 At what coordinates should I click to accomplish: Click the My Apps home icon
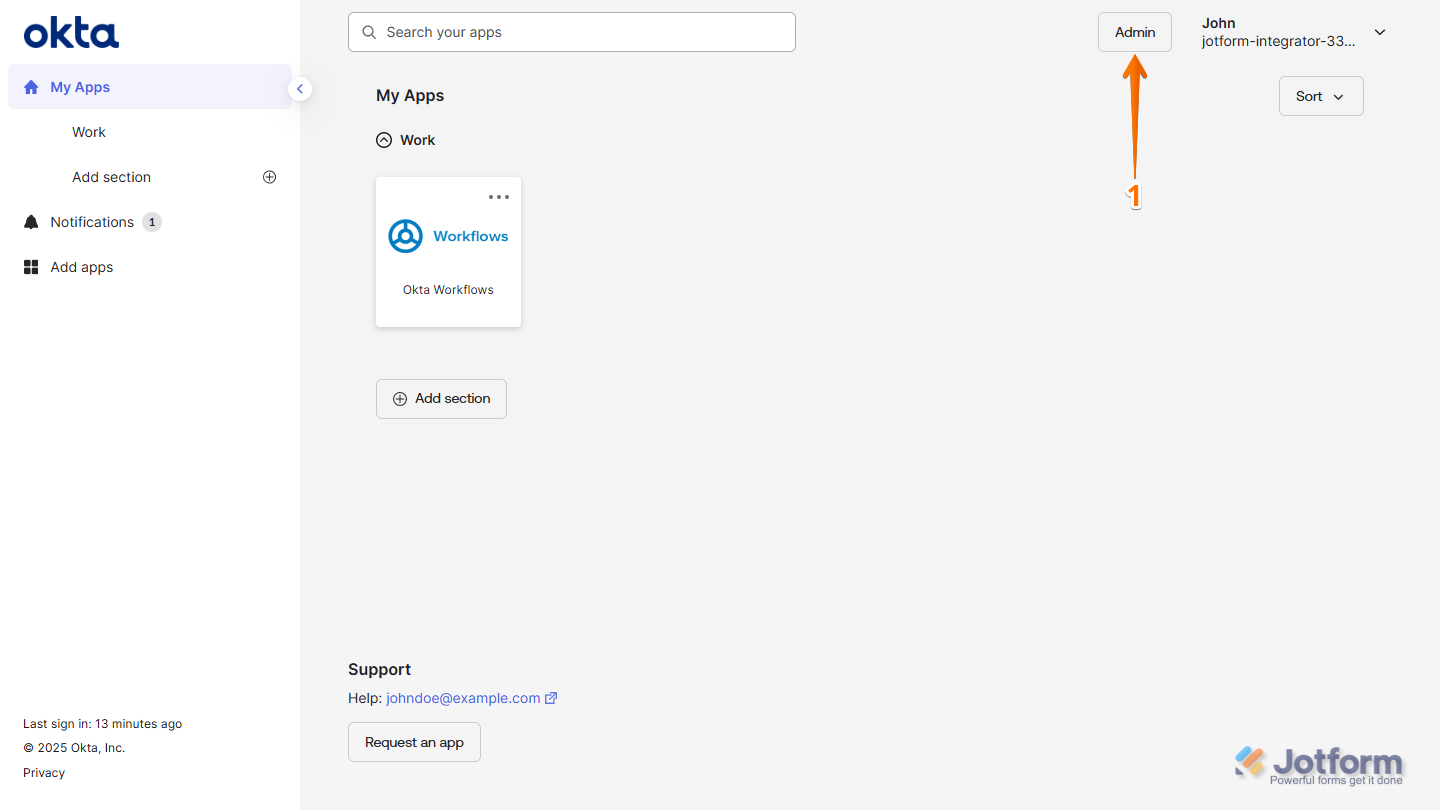pos(31,87)
